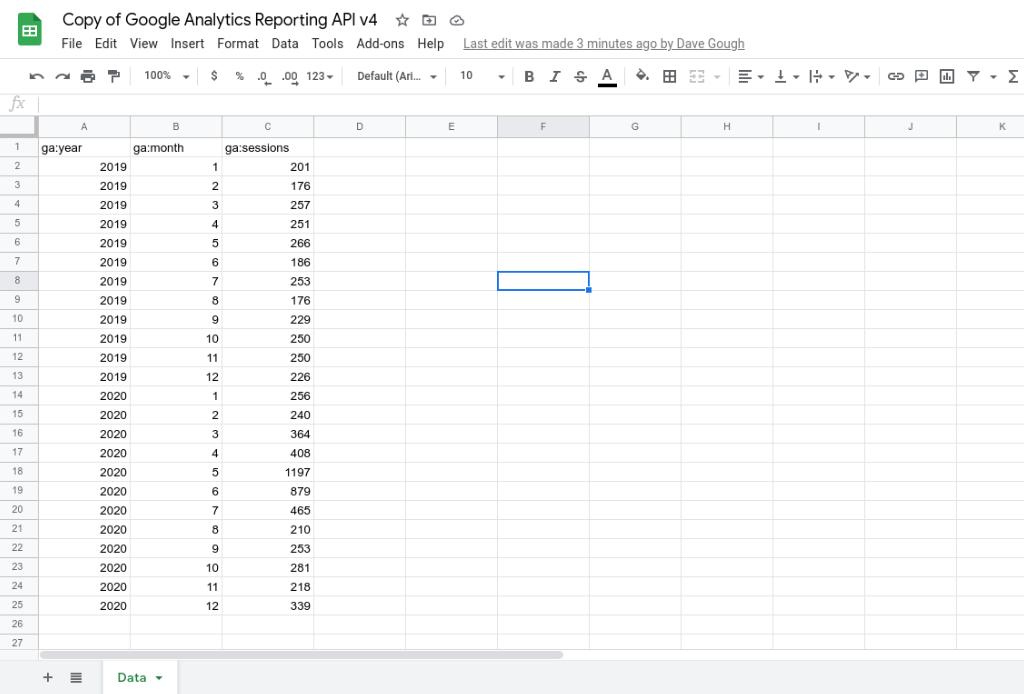Insert a link using the toolbar
1024x694 pixels.
click(x=895, y=75)
